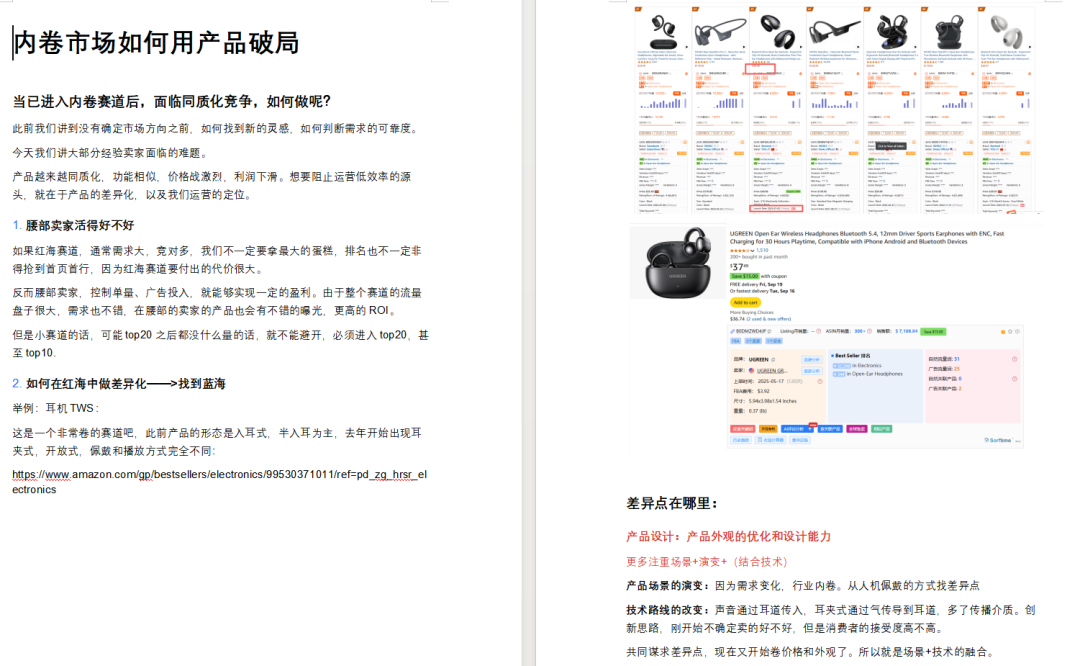1080x666 pixels.
Task: Click the red line 产品设计：产品外观的优化和设计能力
Action: coord(728,537)
